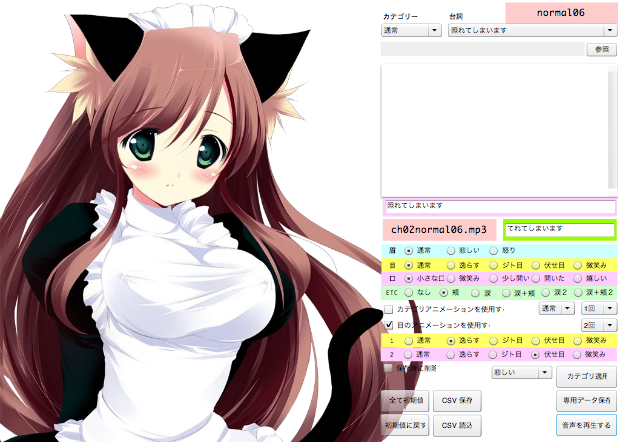Select 涙+頬 in the ETC row

pyautogui.click(x=506, y=293)
